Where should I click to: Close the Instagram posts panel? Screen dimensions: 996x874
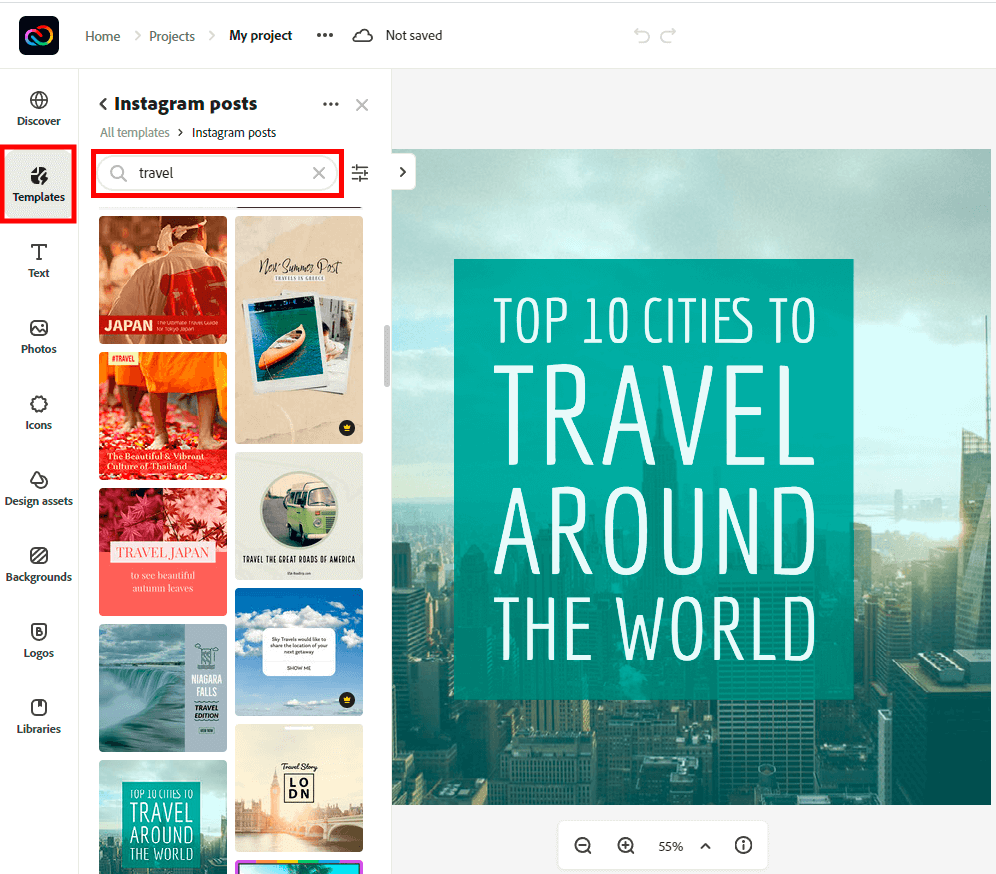(362, 105)
